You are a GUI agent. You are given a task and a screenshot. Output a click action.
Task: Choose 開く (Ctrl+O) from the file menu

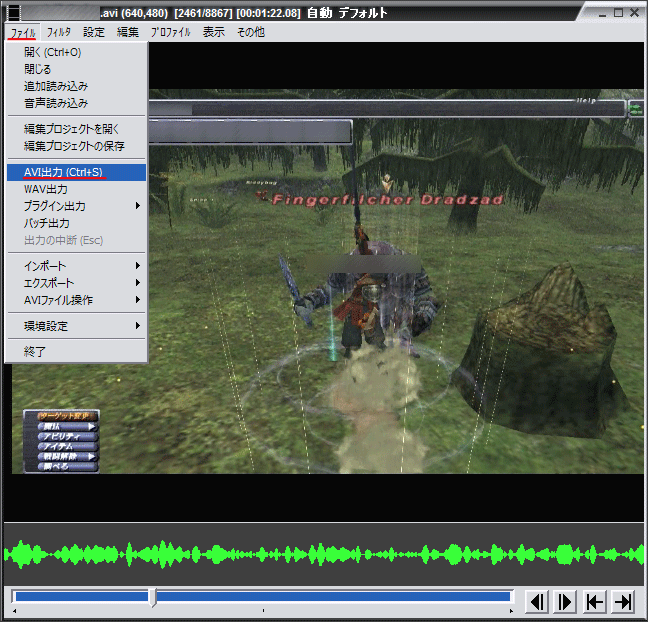click(76, 52)
